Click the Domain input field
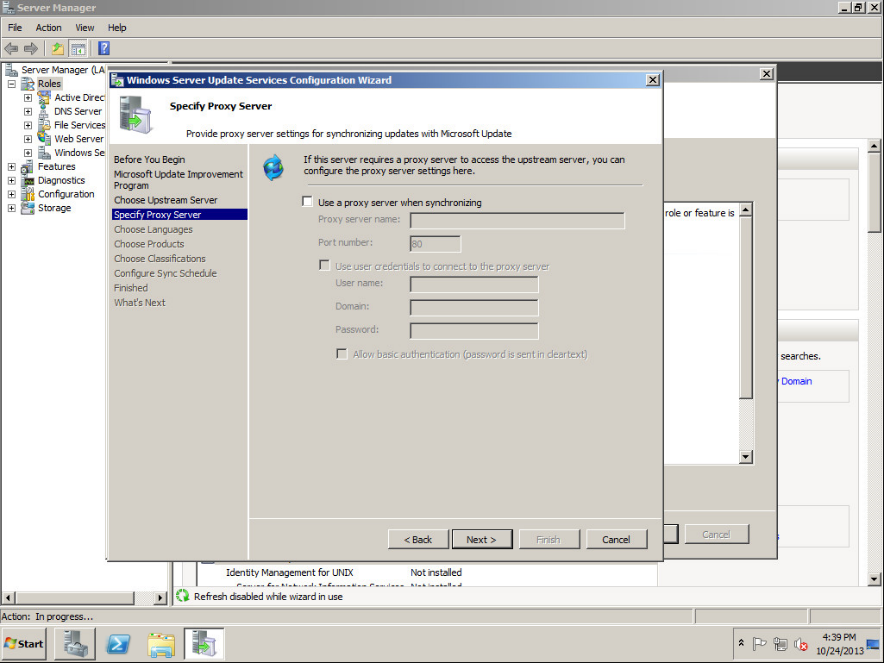 (x=474, y=308)
